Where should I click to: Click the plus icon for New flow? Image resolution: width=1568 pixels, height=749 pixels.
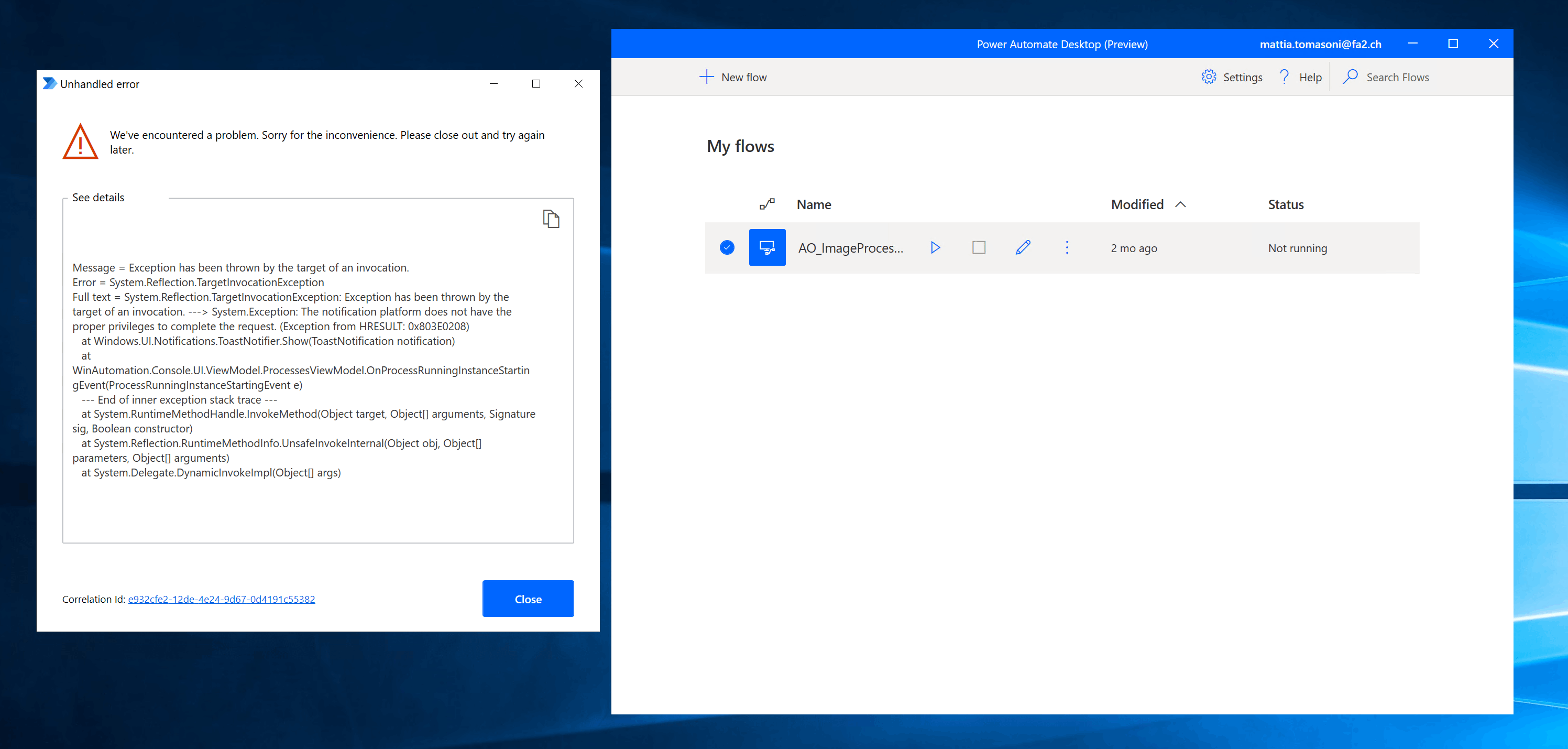coord(706,77)
